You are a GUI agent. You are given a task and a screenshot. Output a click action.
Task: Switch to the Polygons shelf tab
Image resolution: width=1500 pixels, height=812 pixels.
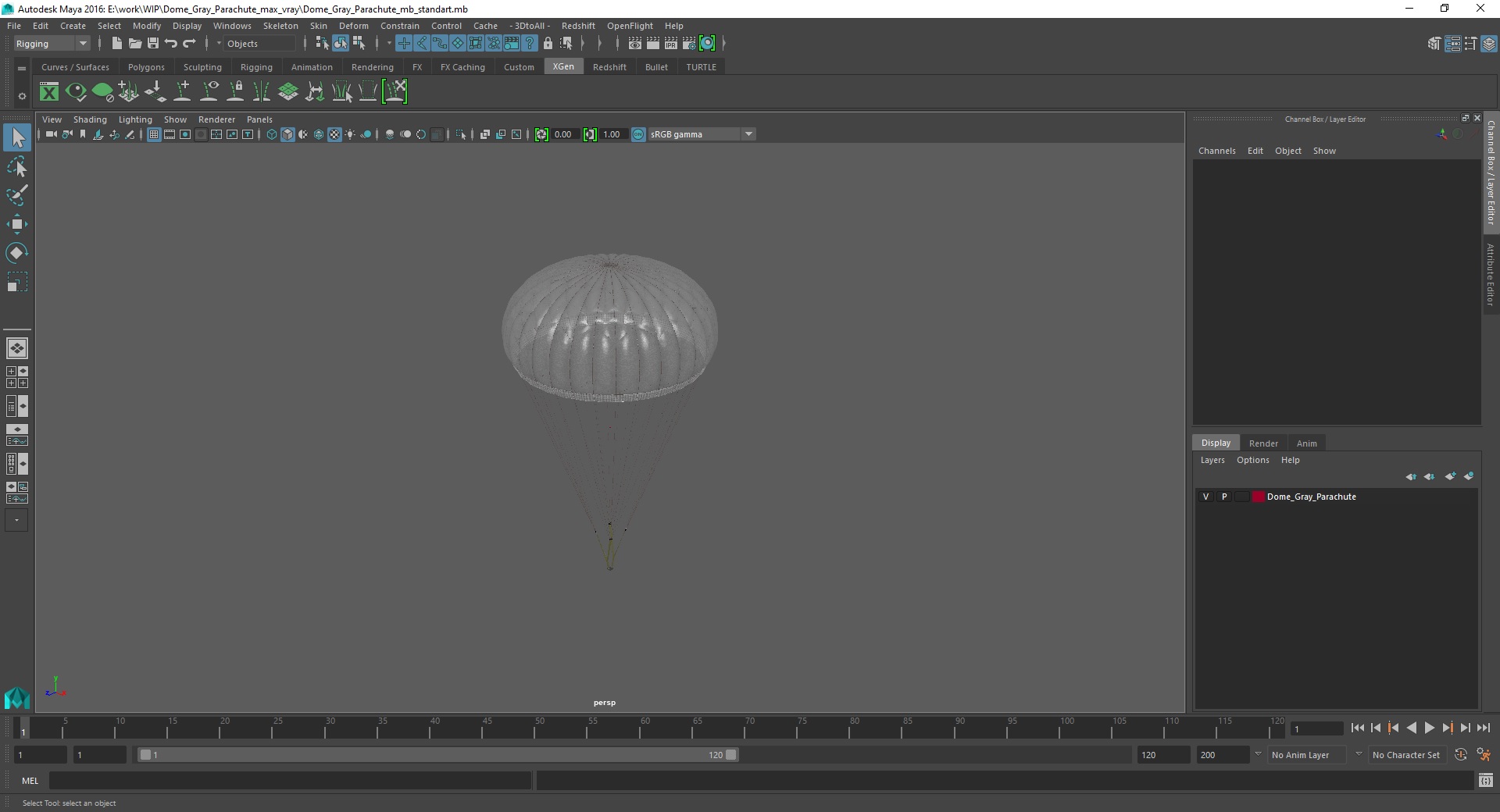[x=146, y=67]
